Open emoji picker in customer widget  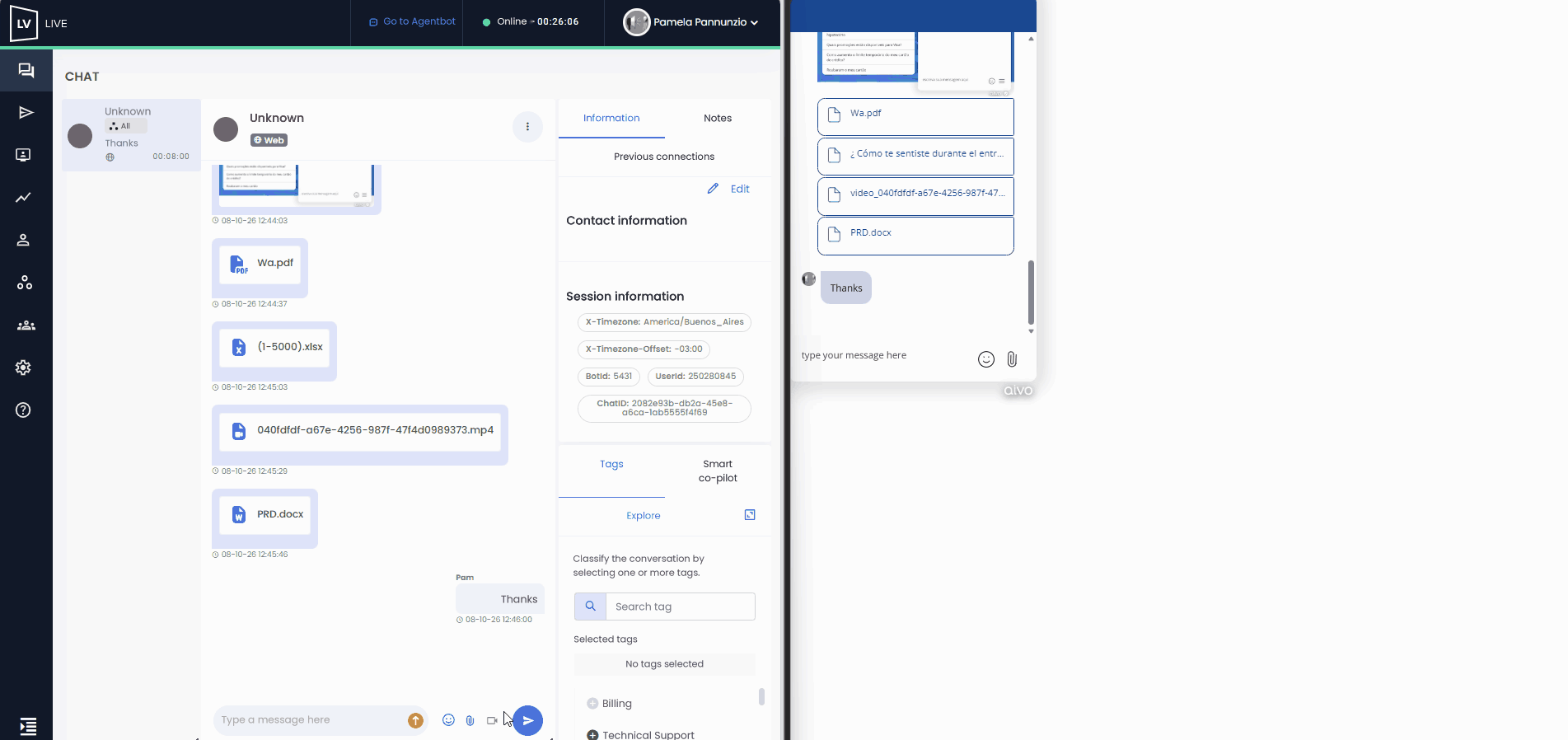(x=986, y=359)
